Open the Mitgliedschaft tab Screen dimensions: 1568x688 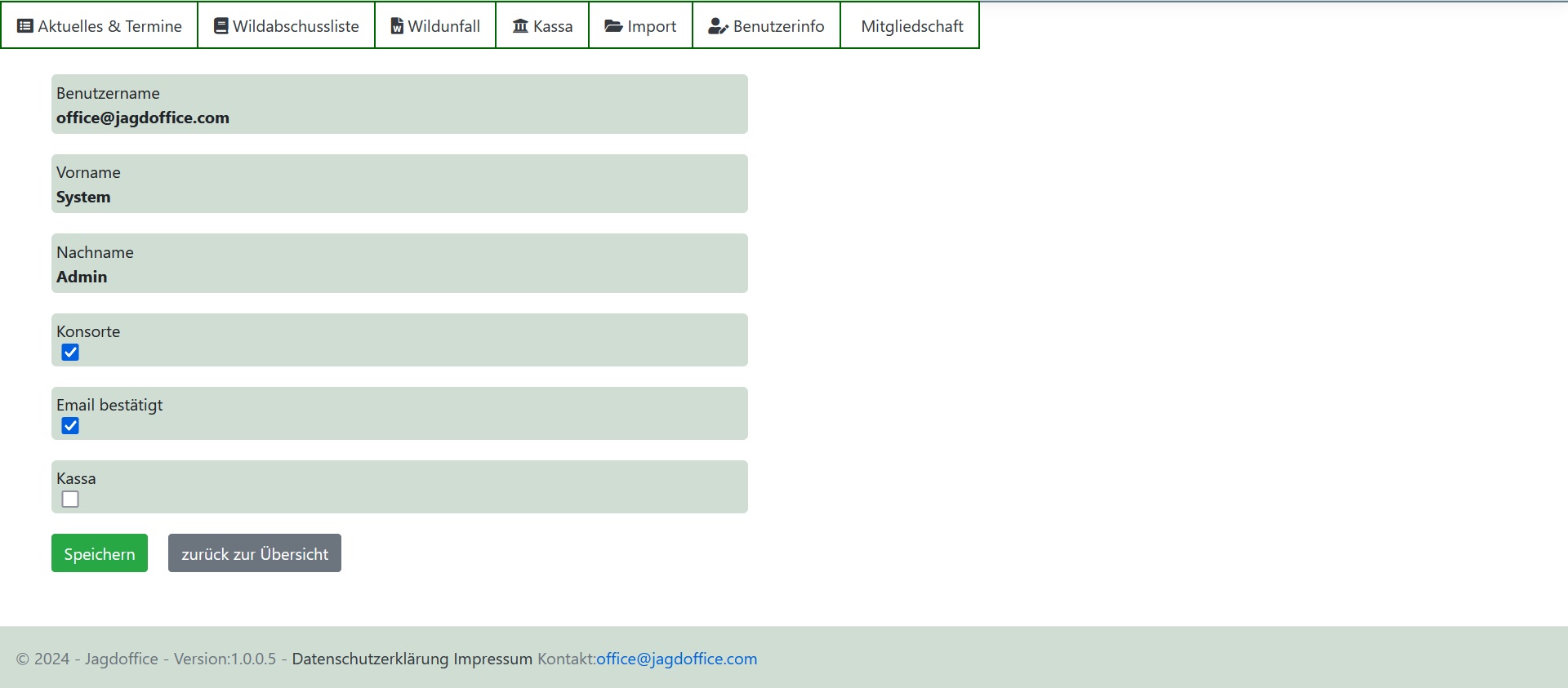pyautogui.click(x=911, y=26)
